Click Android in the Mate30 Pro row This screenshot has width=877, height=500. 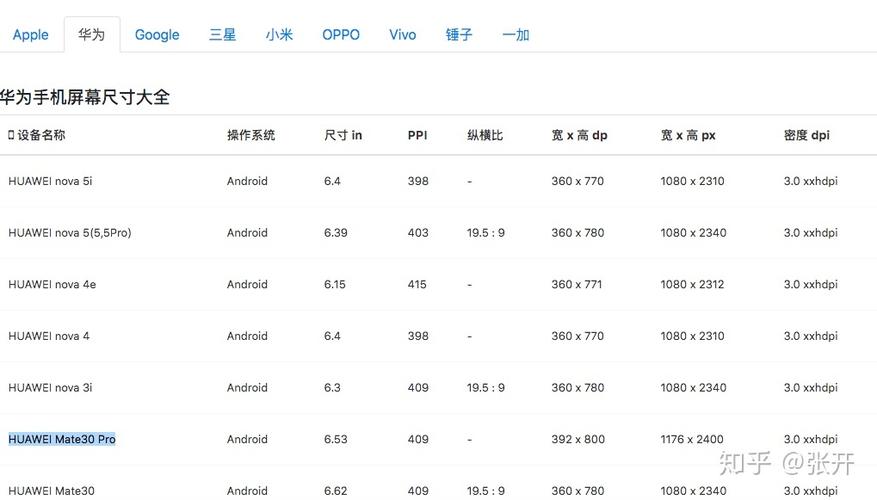(247, 439)
